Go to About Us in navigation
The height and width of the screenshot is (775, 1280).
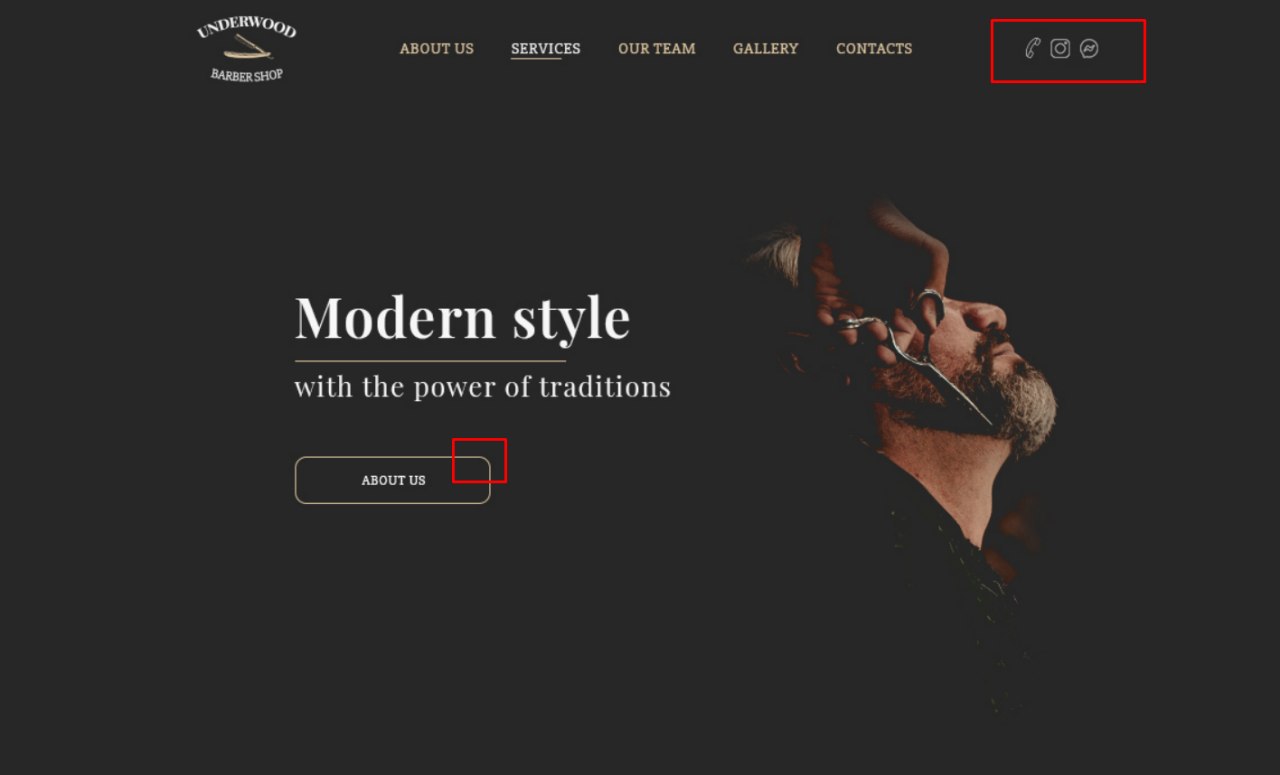click(x=436, y=48)
